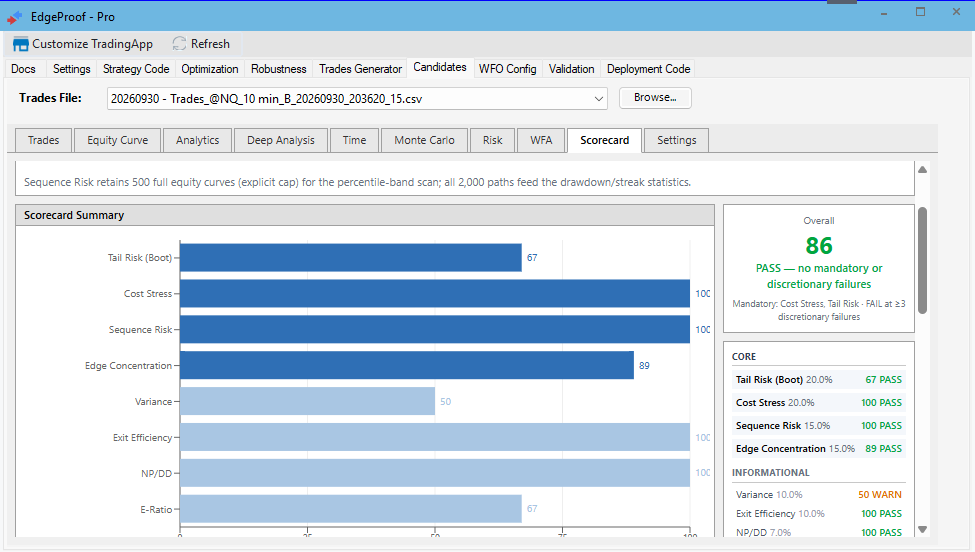975x552 pixels.
Task: Open the Monte Carlo sub-tab
Action: 424,140
